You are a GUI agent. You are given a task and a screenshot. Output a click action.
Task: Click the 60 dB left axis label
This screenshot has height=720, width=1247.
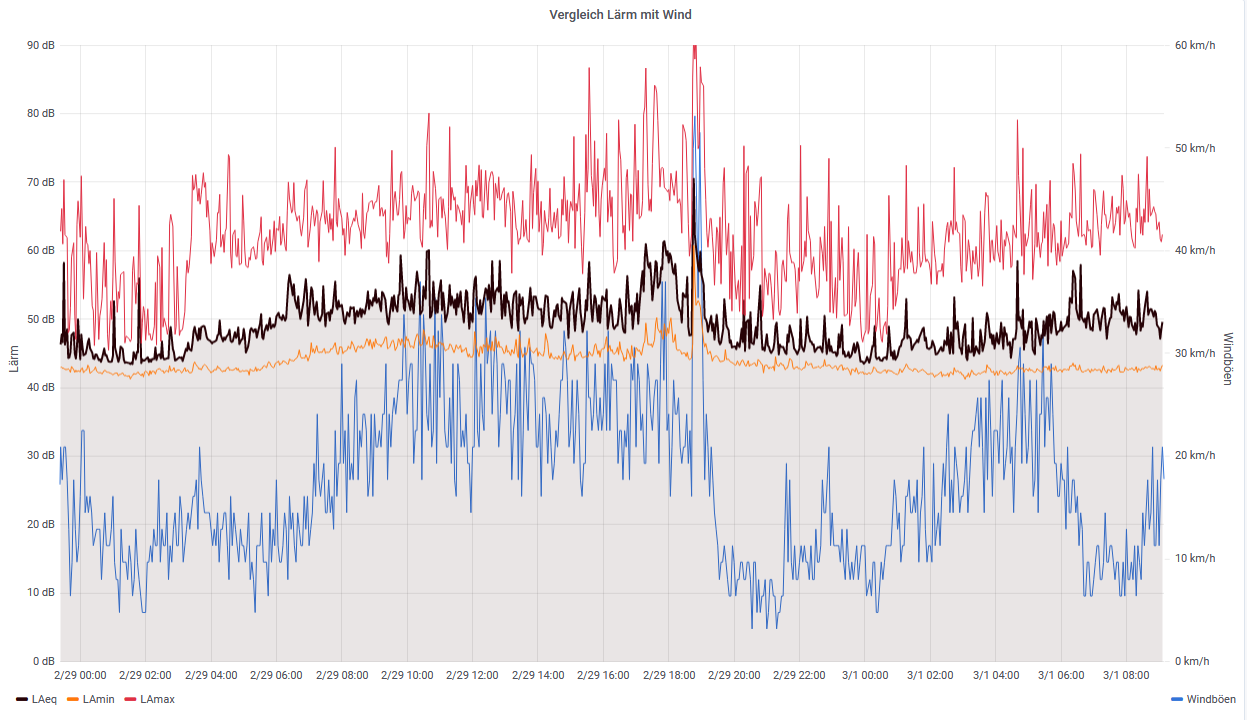pos(41,250)
